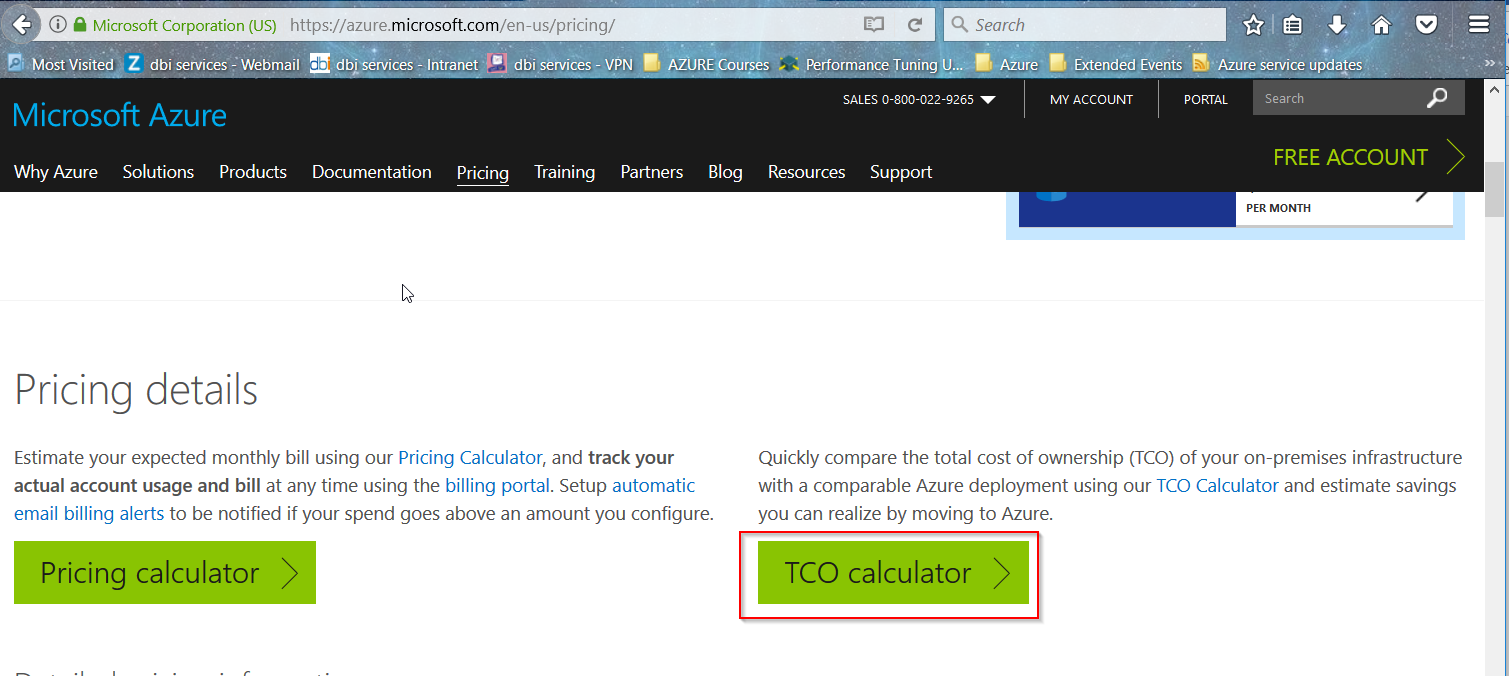Follow automatic email billing alerts link
This screenshot has width=1509, height=676.
pyautogui.click(x=354, y=500)
